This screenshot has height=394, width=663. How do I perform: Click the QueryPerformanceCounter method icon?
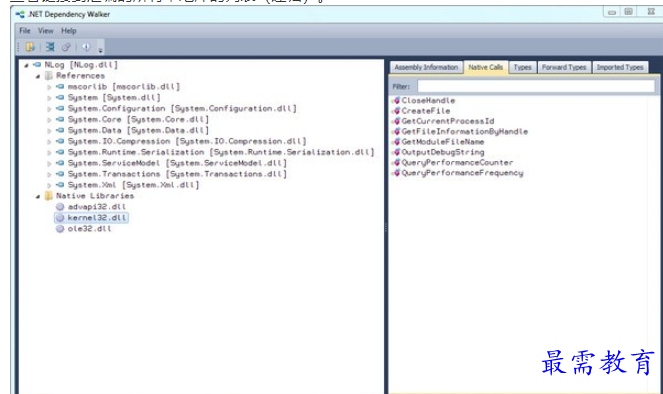(x=396, y=163)
